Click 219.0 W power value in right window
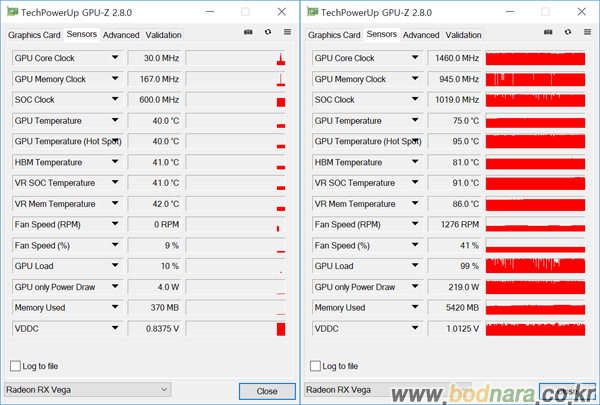 (x=454, y=287)
